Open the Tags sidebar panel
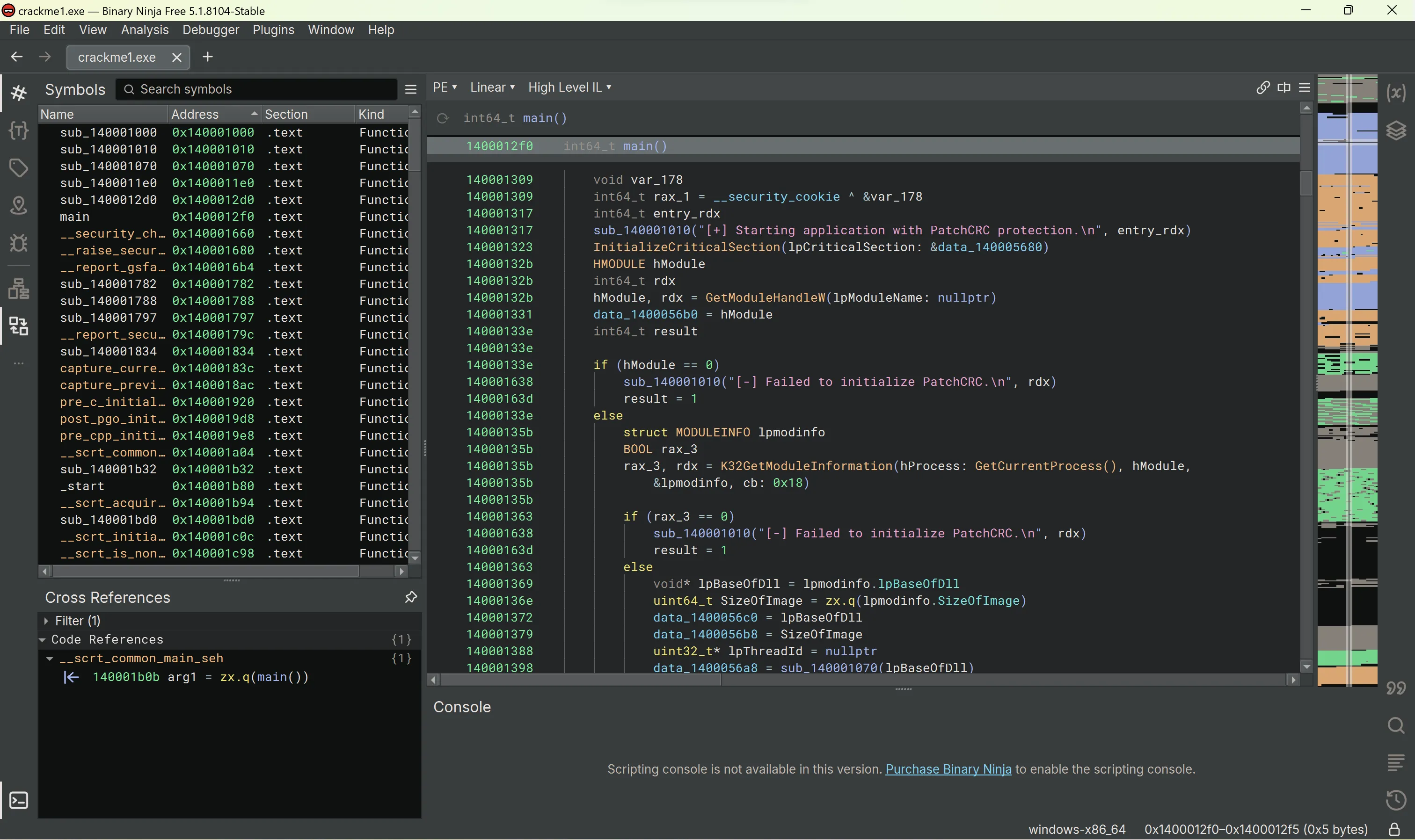 point(19,168)
